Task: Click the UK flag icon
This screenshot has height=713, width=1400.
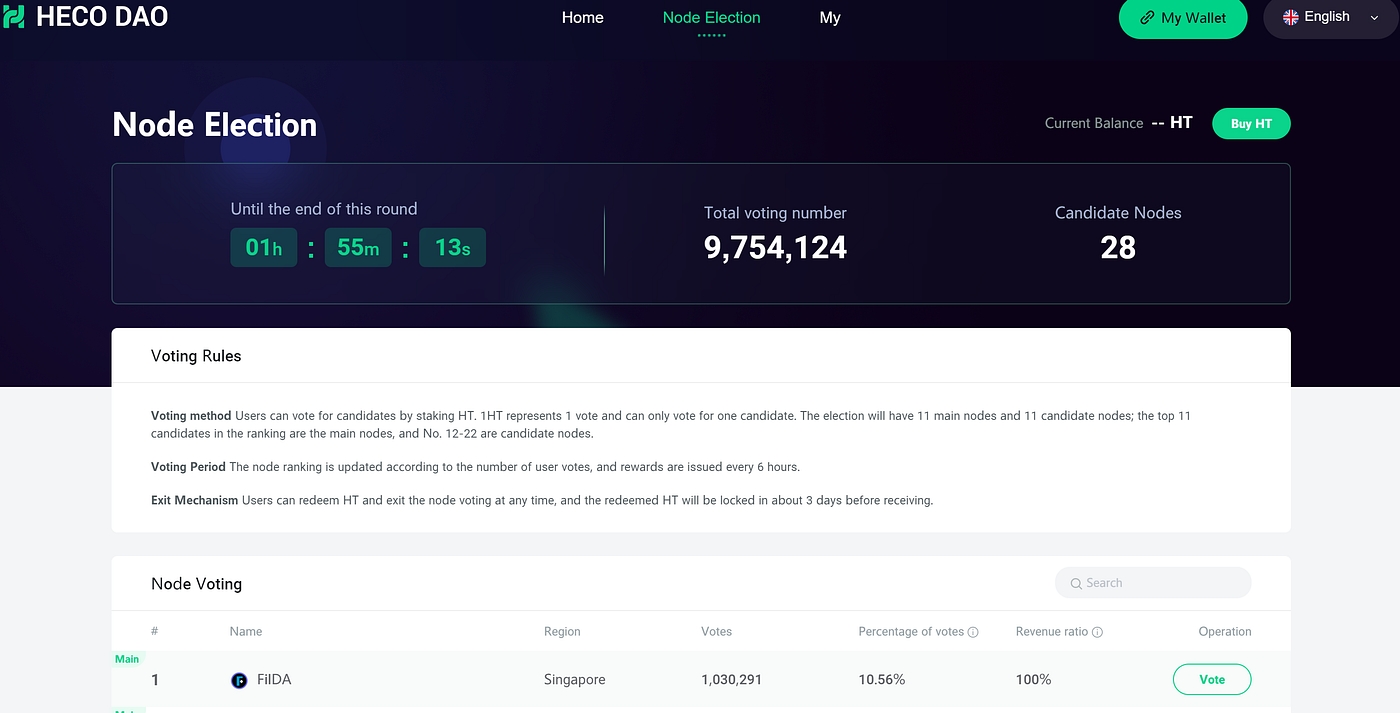Action: pos(1290,17)
